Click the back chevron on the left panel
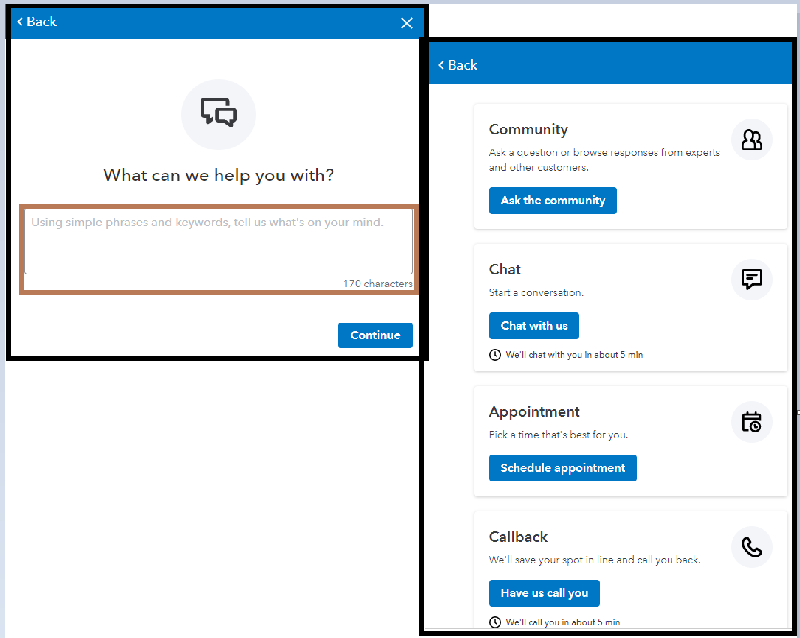Screen dimensions: 800x638 (19, 22)
